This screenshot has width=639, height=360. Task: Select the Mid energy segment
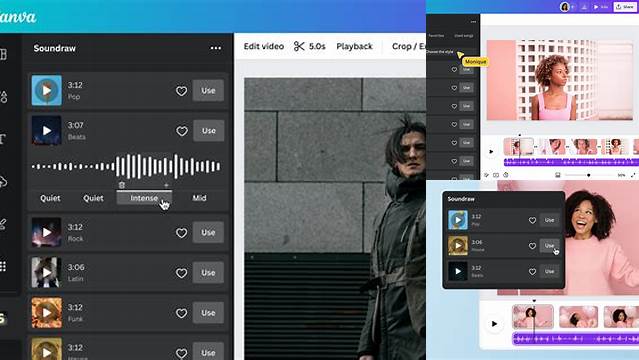[x=199, y=198]
